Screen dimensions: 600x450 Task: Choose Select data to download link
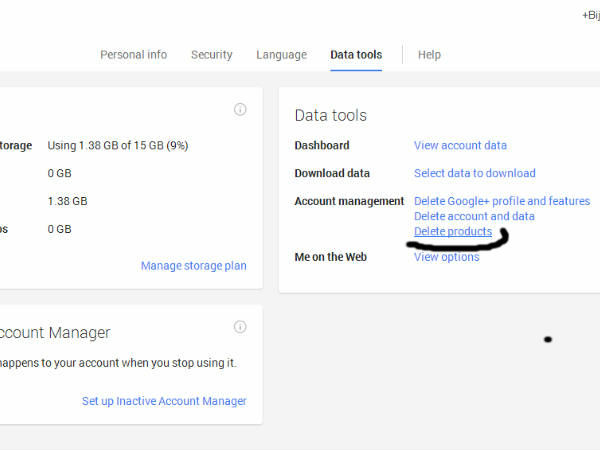(474, 173)
